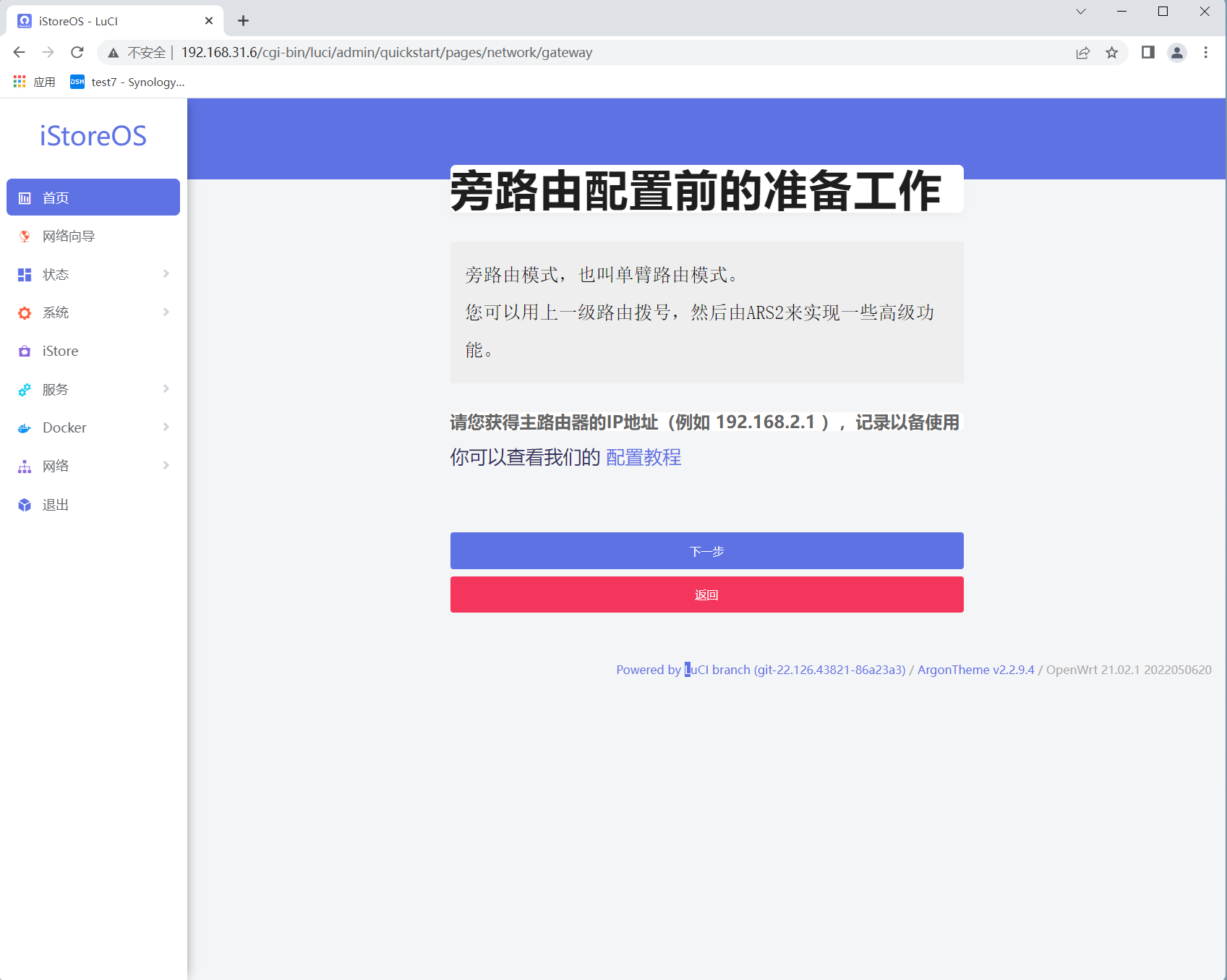This screenshot has height=980, width=1227.
Task: Expand the Docker submenu chevron
Action: [166, 427]
